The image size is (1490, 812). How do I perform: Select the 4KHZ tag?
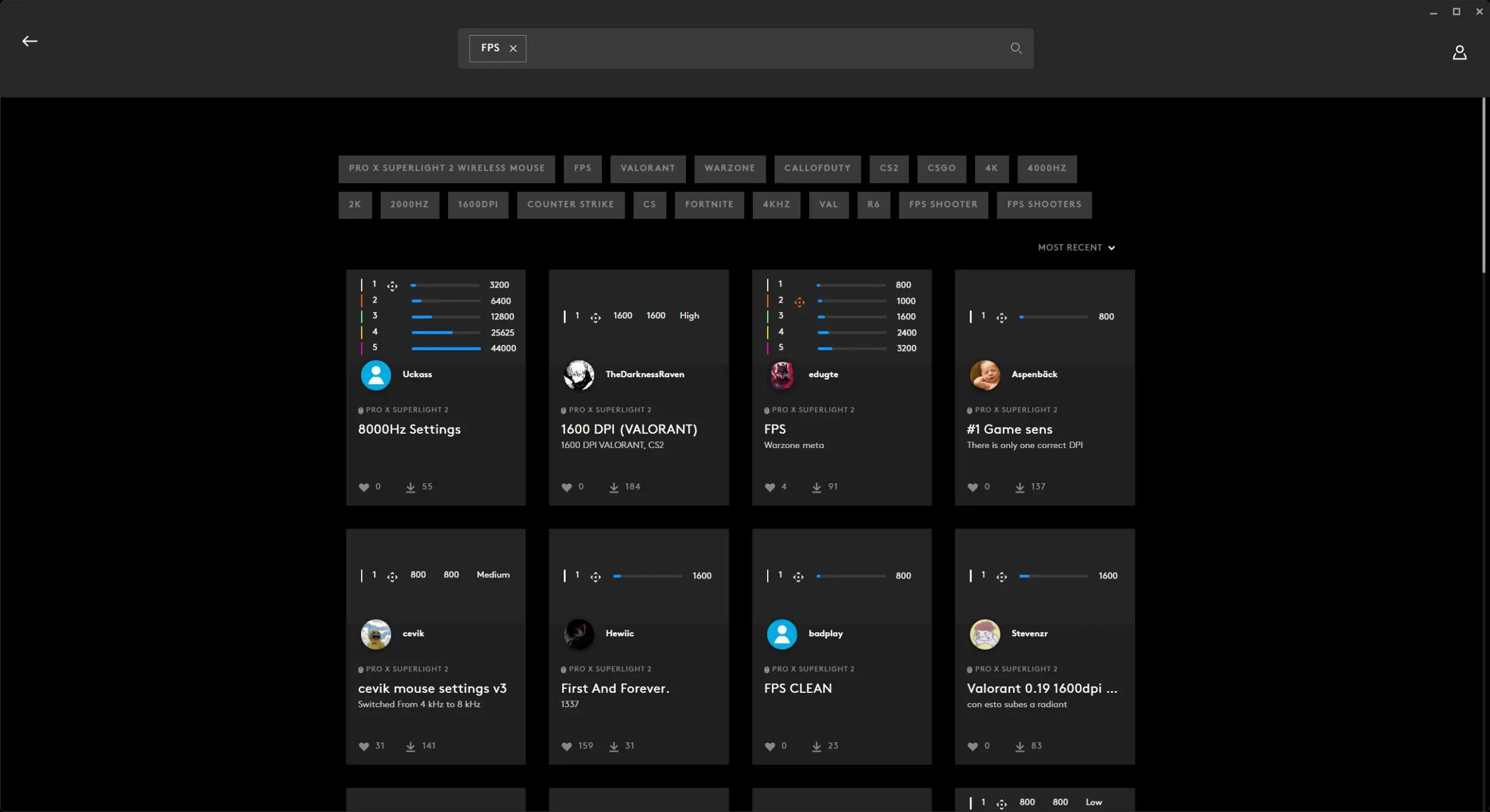click(x=776, y=205)
